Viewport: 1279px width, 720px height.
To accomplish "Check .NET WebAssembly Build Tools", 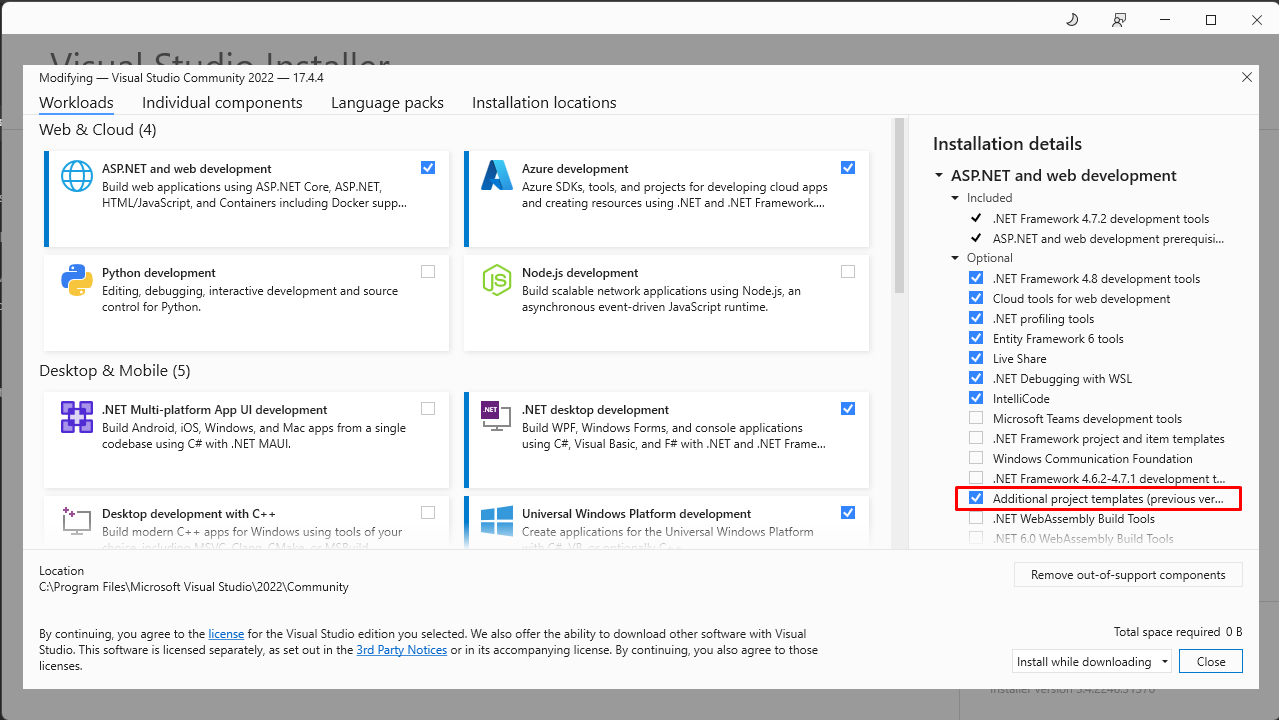I will click(976, 518).
